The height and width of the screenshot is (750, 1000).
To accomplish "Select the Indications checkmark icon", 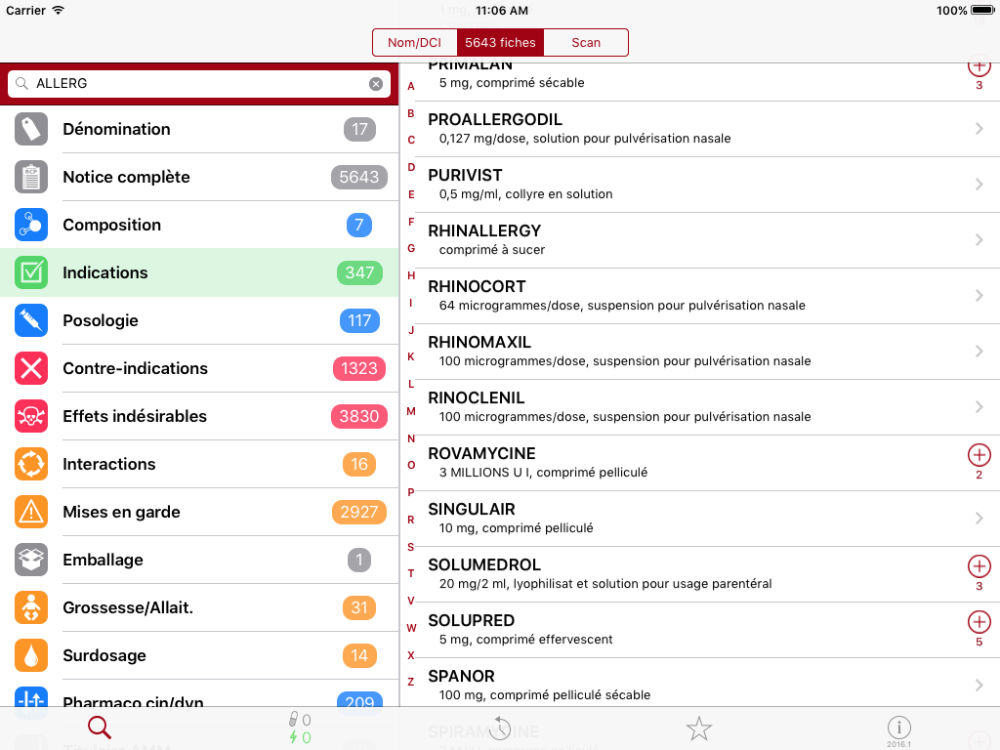I will (x=31, y=272).
